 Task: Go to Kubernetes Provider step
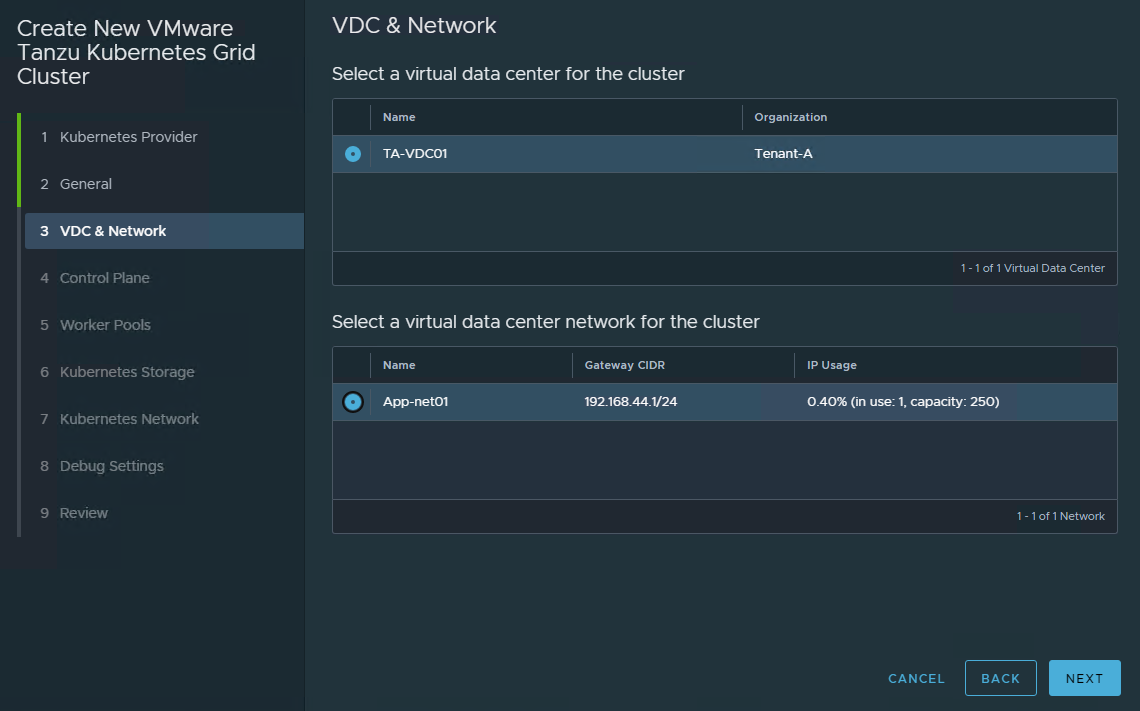(x=128, y=137)
